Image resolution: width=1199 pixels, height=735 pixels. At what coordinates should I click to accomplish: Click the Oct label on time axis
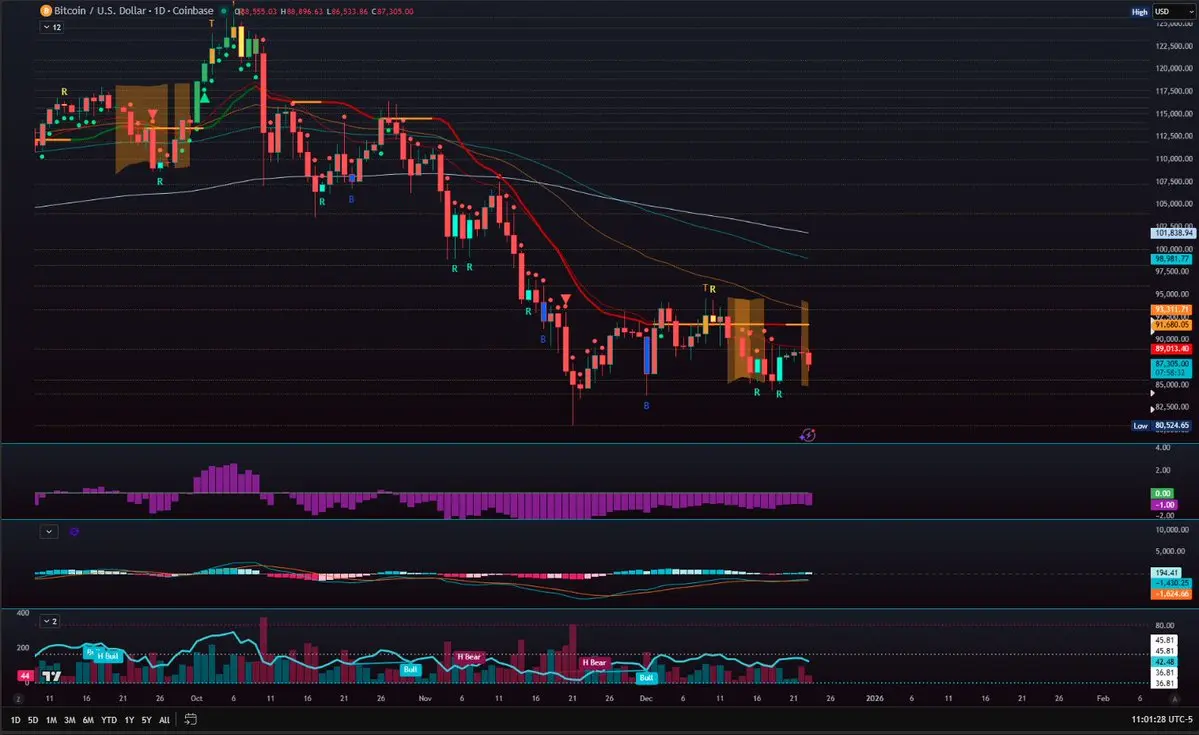click(197, 698)
